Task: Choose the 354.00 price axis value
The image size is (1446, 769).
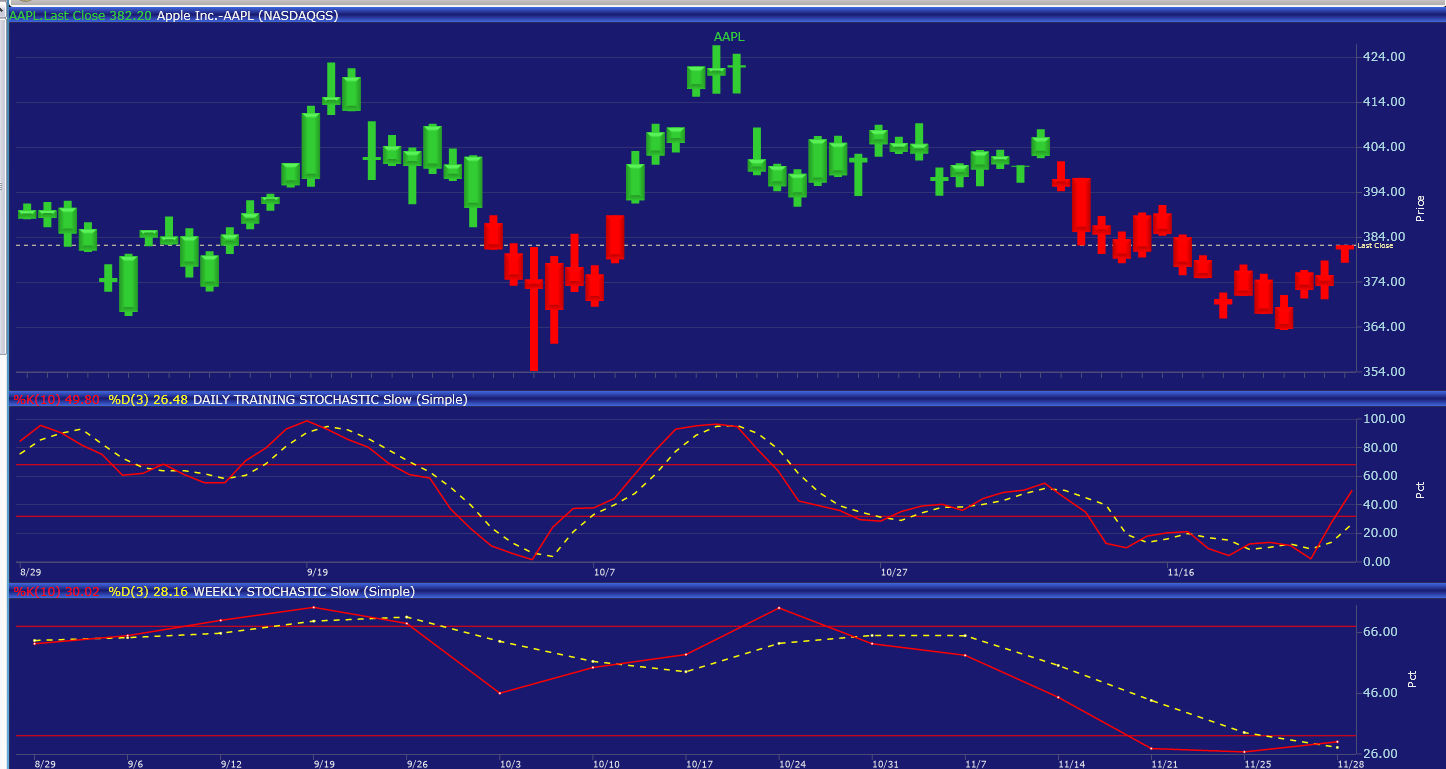Action: (x=1385, y=372)
